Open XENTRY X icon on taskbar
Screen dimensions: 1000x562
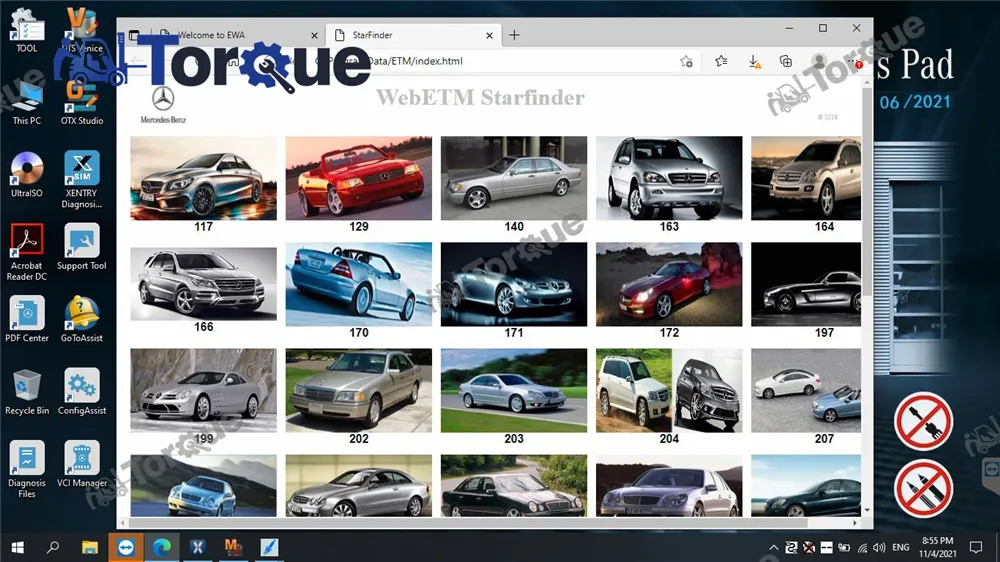click(198, 547)
